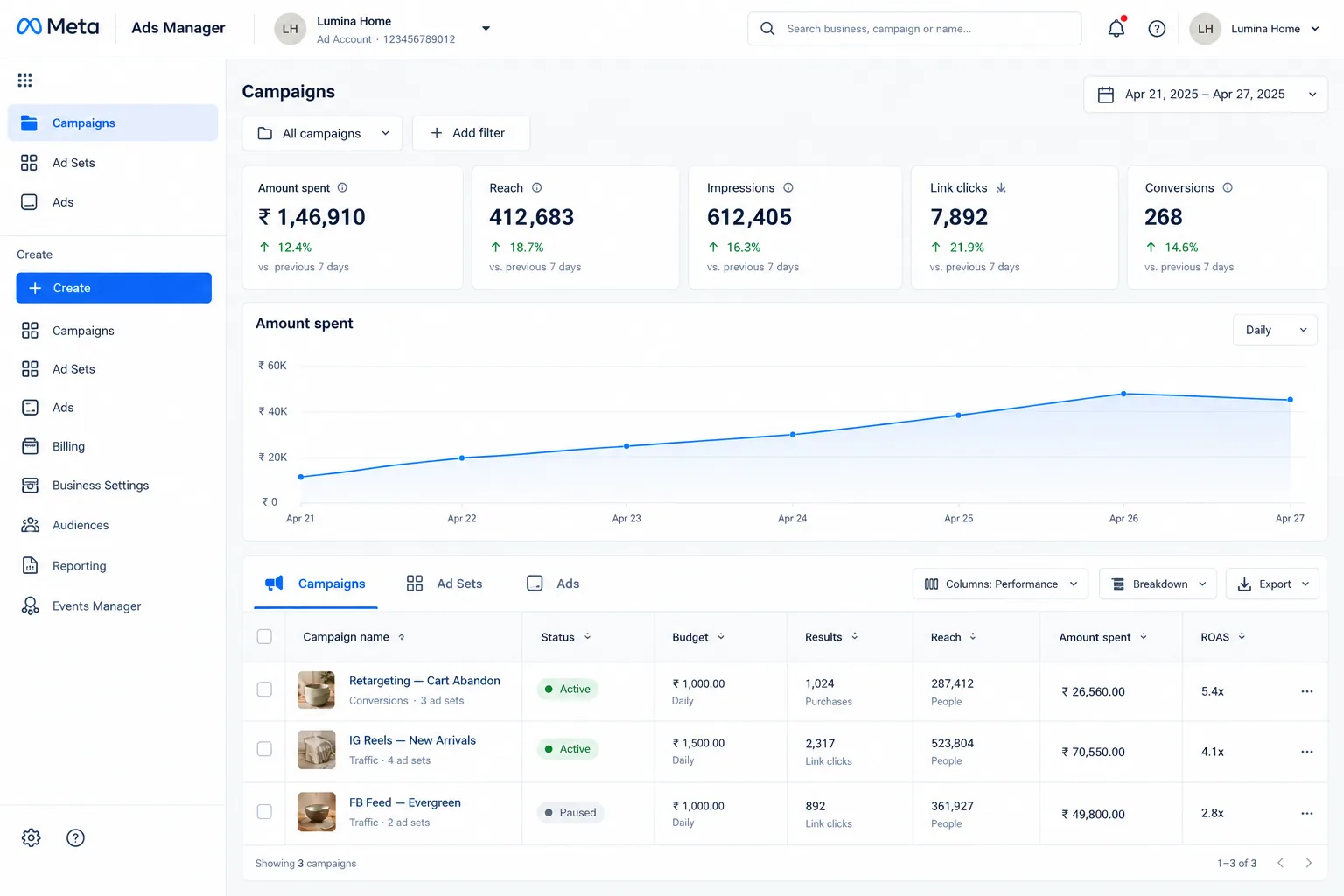Viewport: 1344px width, 896px height.
Task: Click info icon beside Conversions
Action: (x=1228, y=187)
